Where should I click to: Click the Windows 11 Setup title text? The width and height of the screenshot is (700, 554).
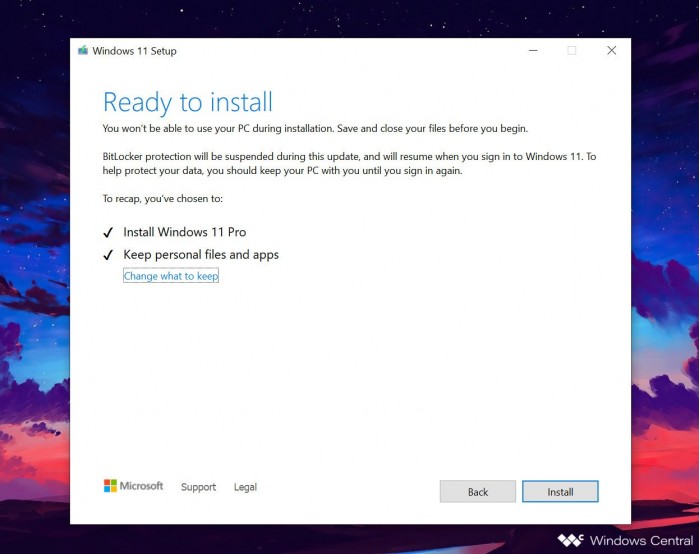tap(134, 51)
